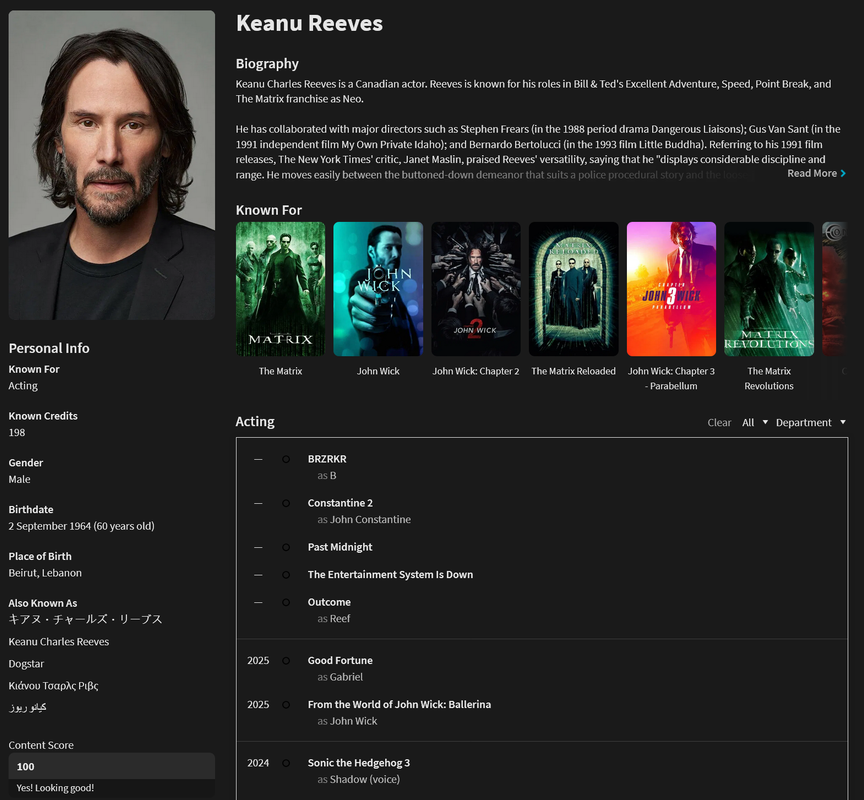Open the BRZRKR credit
This screenshot has width=864, height=800.
[327, 459]
